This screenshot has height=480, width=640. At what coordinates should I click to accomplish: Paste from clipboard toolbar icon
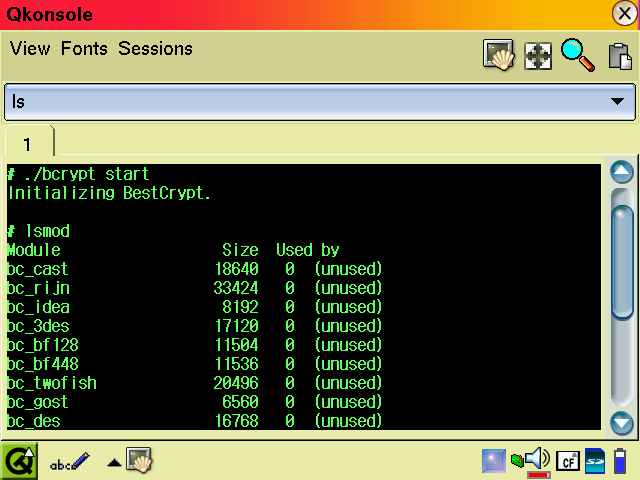(620, 56)
